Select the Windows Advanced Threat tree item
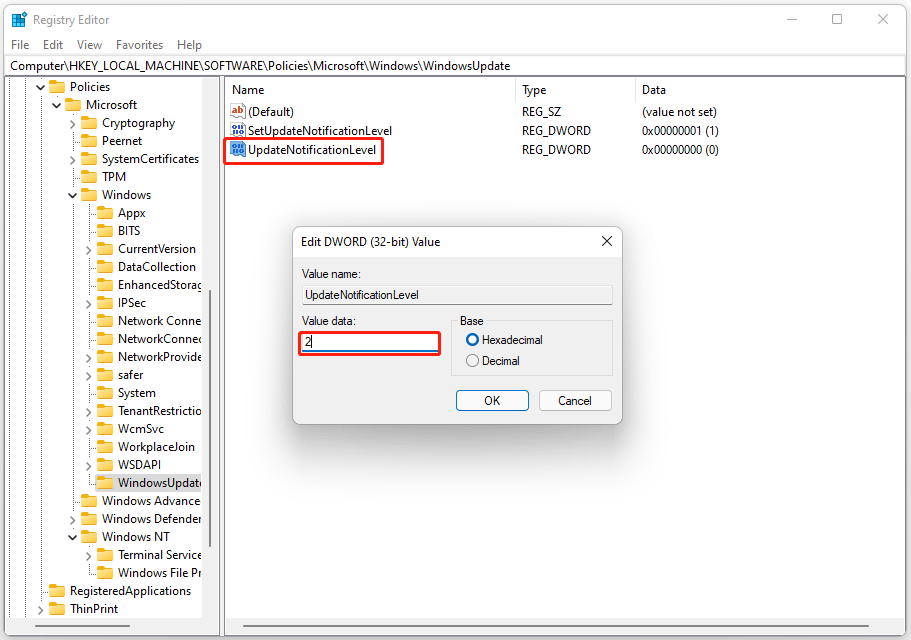The height and width of the screenshot is (640, 911). click(x=151, y=501)
